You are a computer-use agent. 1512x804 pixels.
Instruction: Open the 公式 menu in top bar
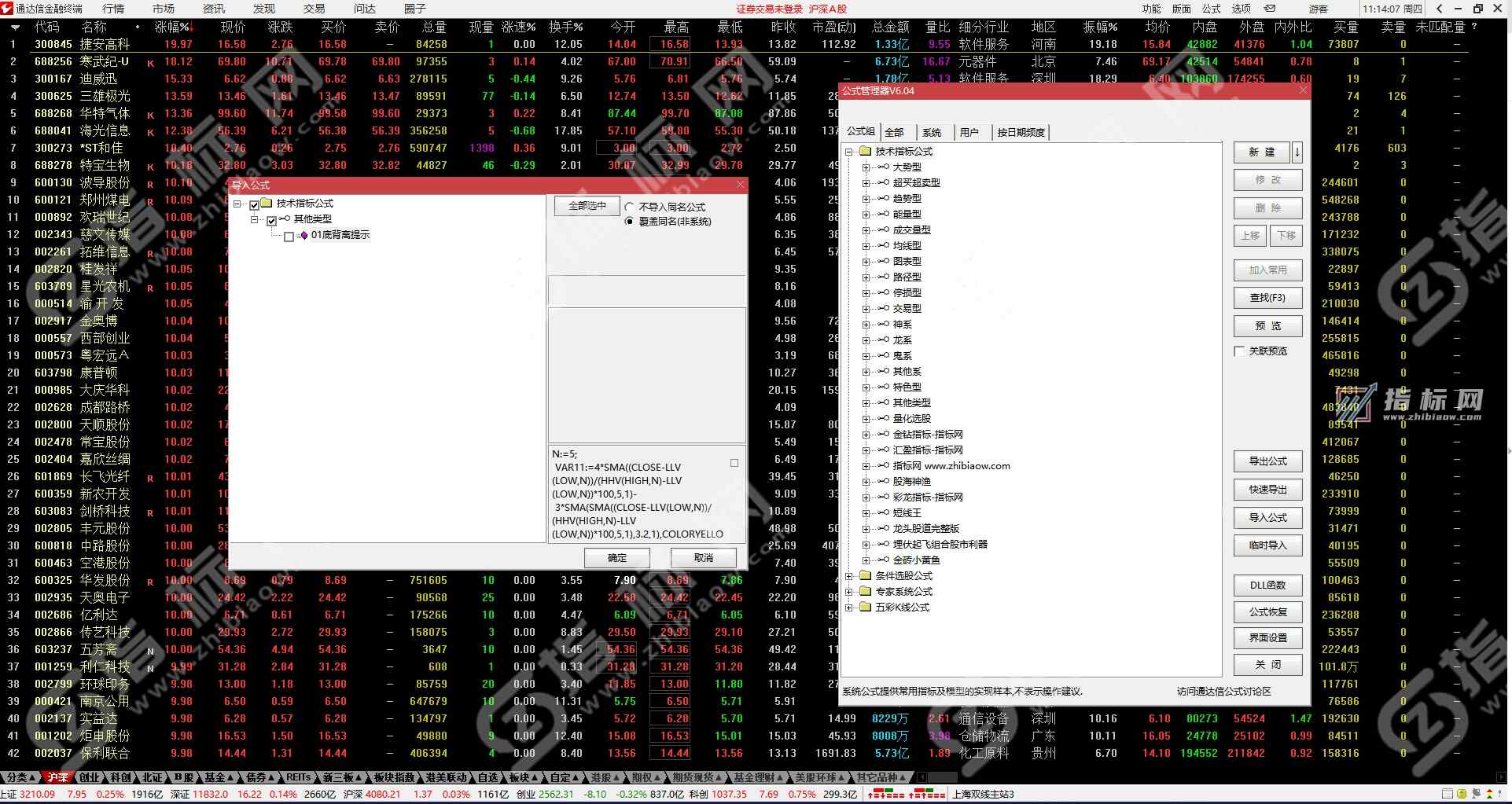(x=1211, y=9)
